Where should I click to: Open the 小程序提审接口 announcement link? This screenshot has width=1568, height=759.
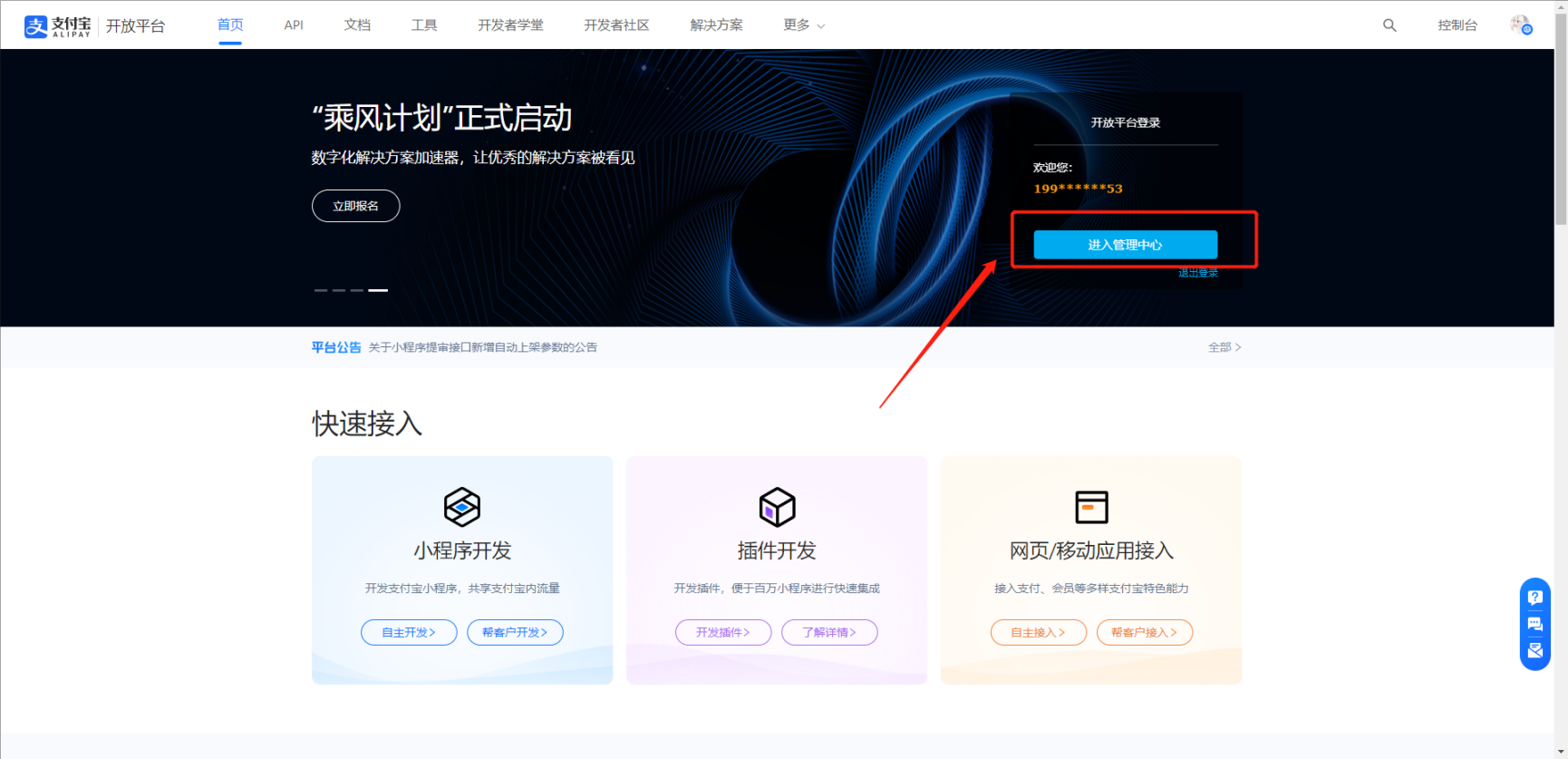point(483,347)
